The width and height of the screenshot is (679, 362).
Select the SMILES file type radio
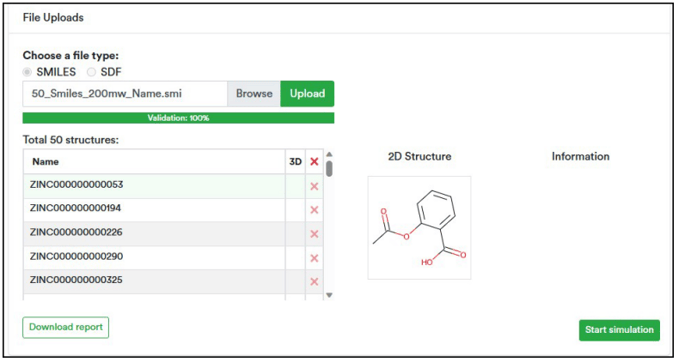pos(27,72)
